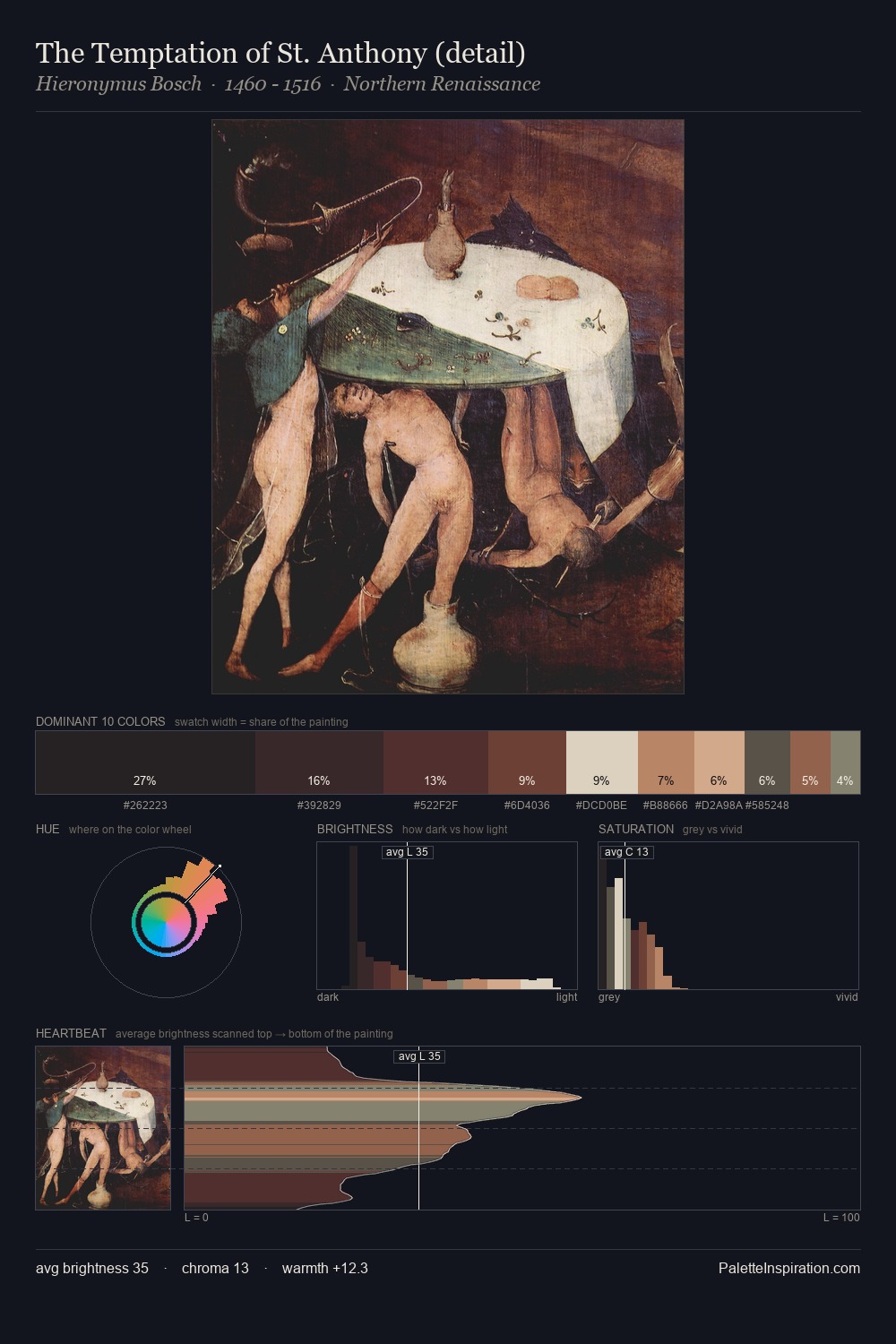Click the "HEARTBEAT" section heading

pos(71,1033)
